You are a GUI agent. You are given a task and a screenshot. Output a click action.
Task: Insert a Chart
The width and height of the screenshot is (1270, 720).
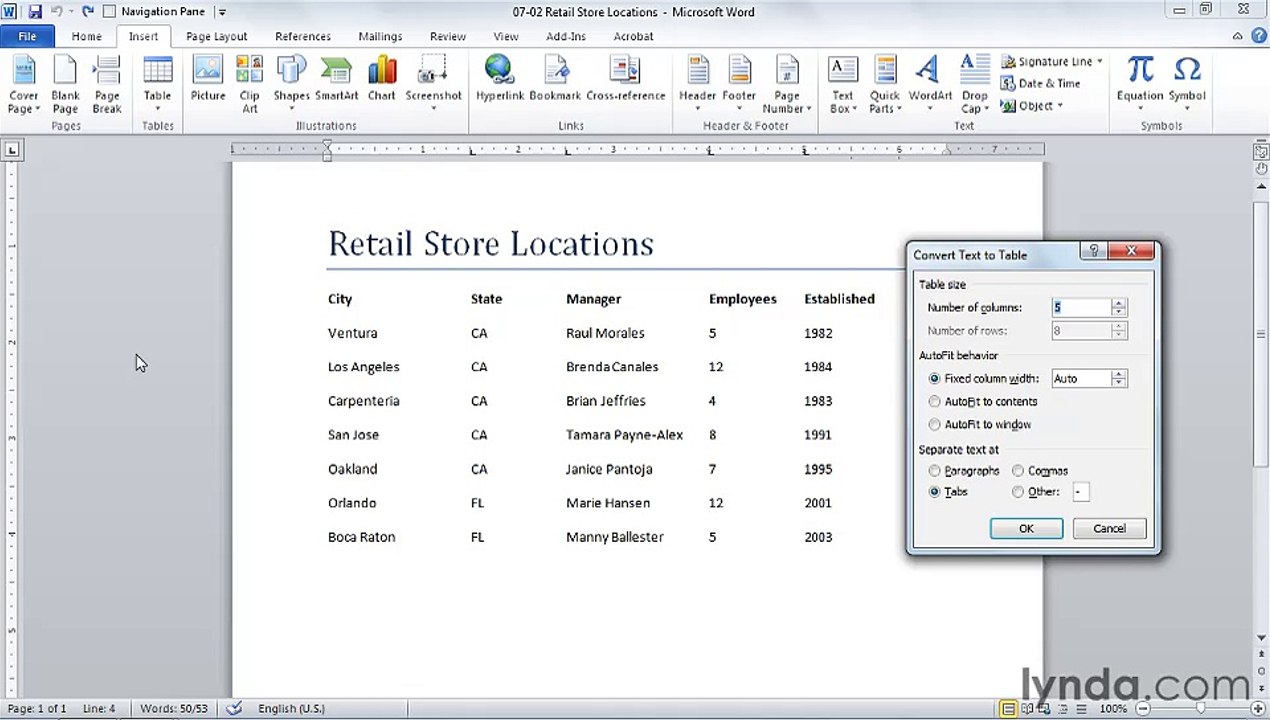click(381, 80)
